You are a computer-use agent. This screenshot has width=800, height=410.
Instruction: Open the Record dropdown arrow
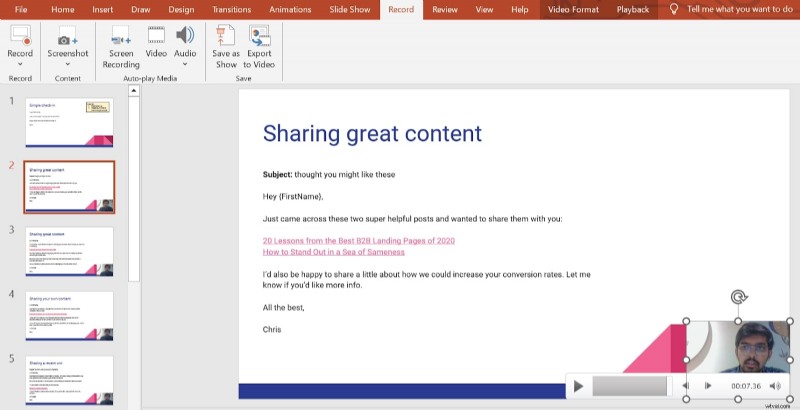coord(20,64)
